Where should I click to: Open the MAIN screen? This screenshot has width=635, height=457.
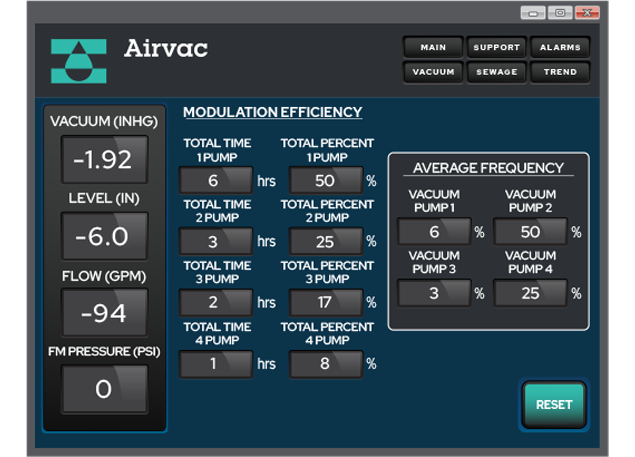[432, 47]
